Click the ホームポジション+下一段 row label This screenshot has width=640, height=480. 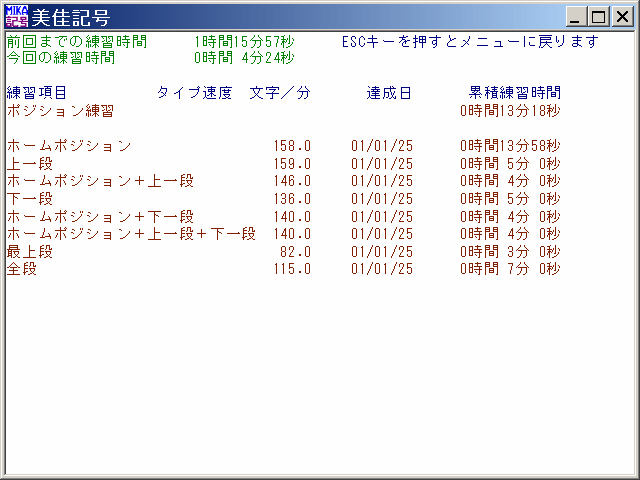[100, 217]
